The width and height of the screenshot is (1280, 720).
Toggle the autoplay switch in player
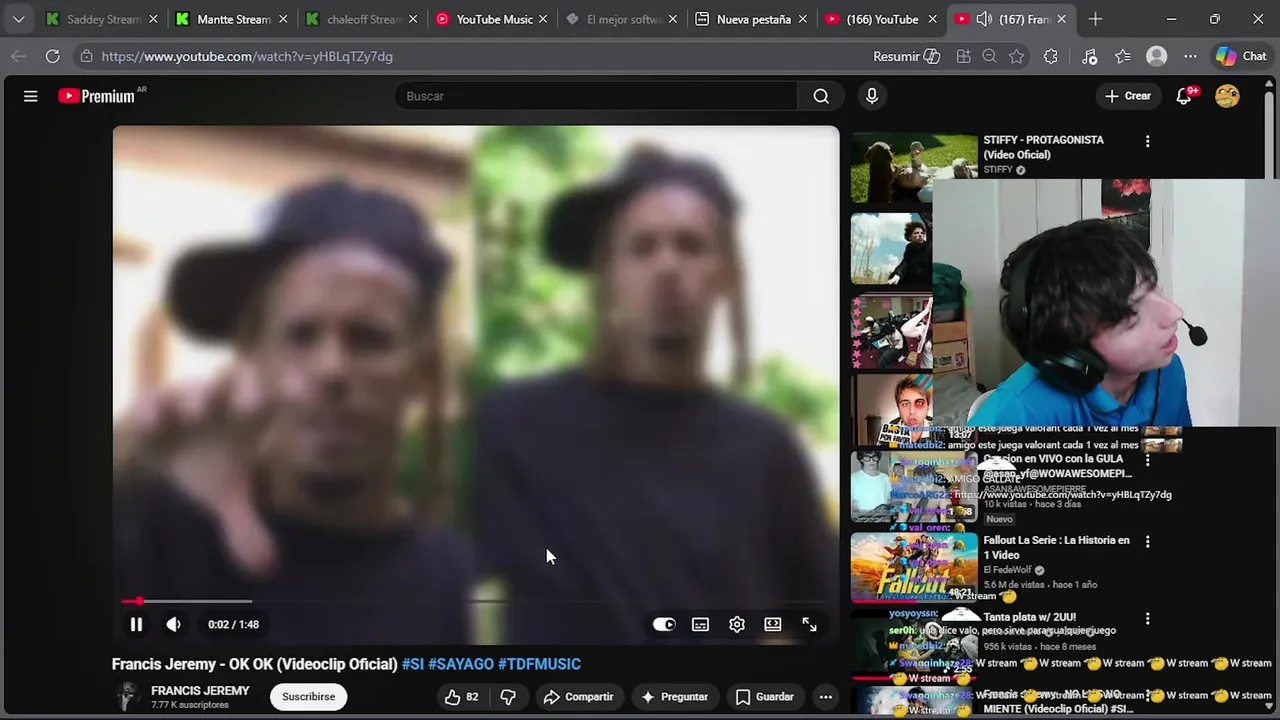coord(664,624)
